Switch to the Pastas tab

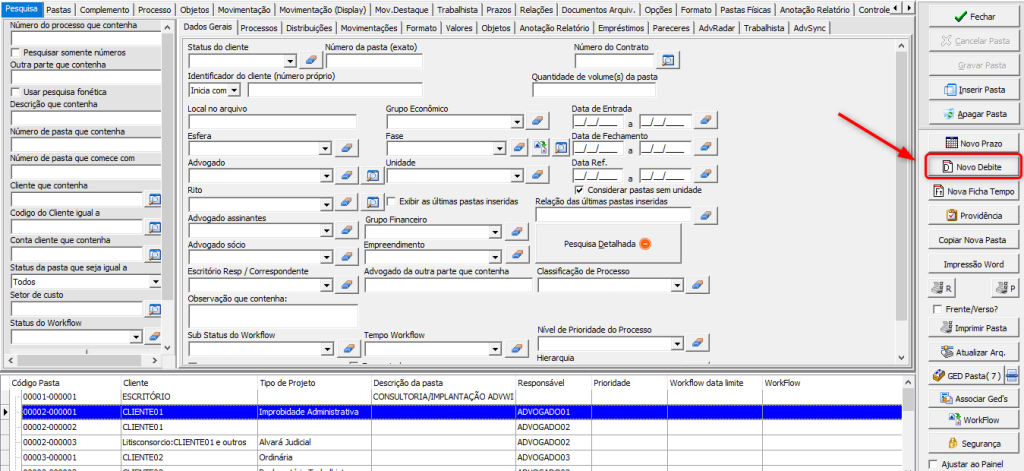(59, 10)
